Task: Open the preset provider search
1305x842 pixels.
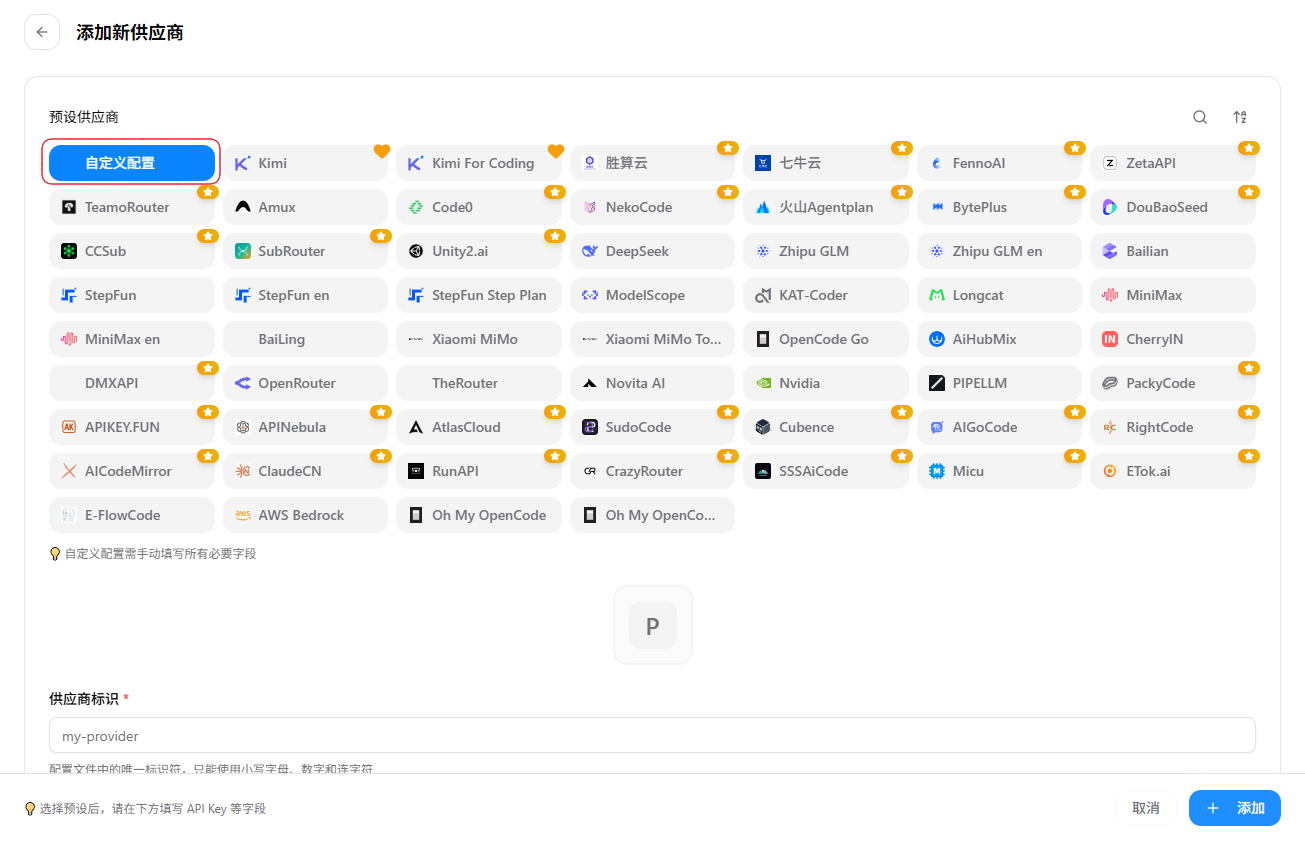Action: 1200,117
